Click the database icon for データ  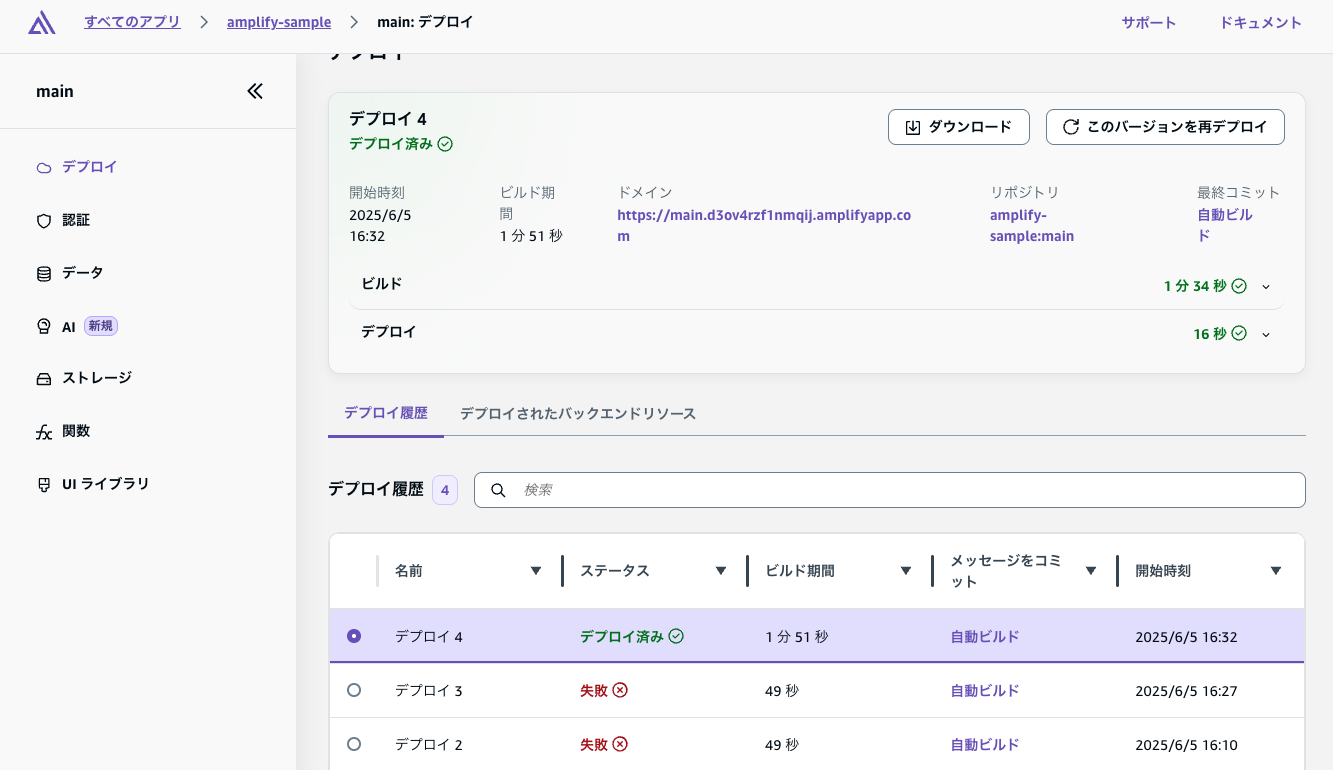(44, 274)
